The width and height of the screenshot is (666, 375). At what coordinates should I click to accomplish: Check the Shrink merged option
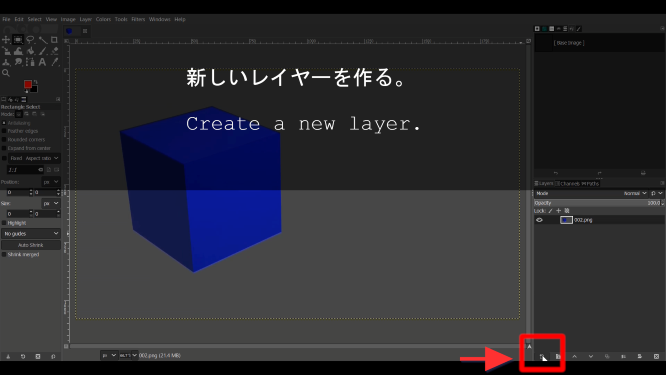click(x=4, y=254)
